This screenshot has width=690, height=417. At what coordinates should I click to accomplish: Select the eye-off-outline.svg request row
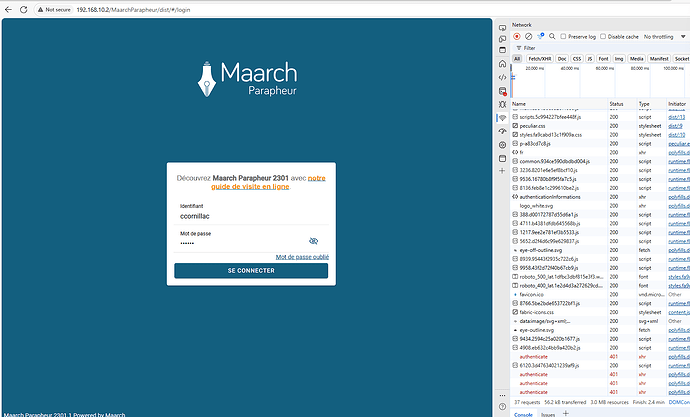(600, 250)
